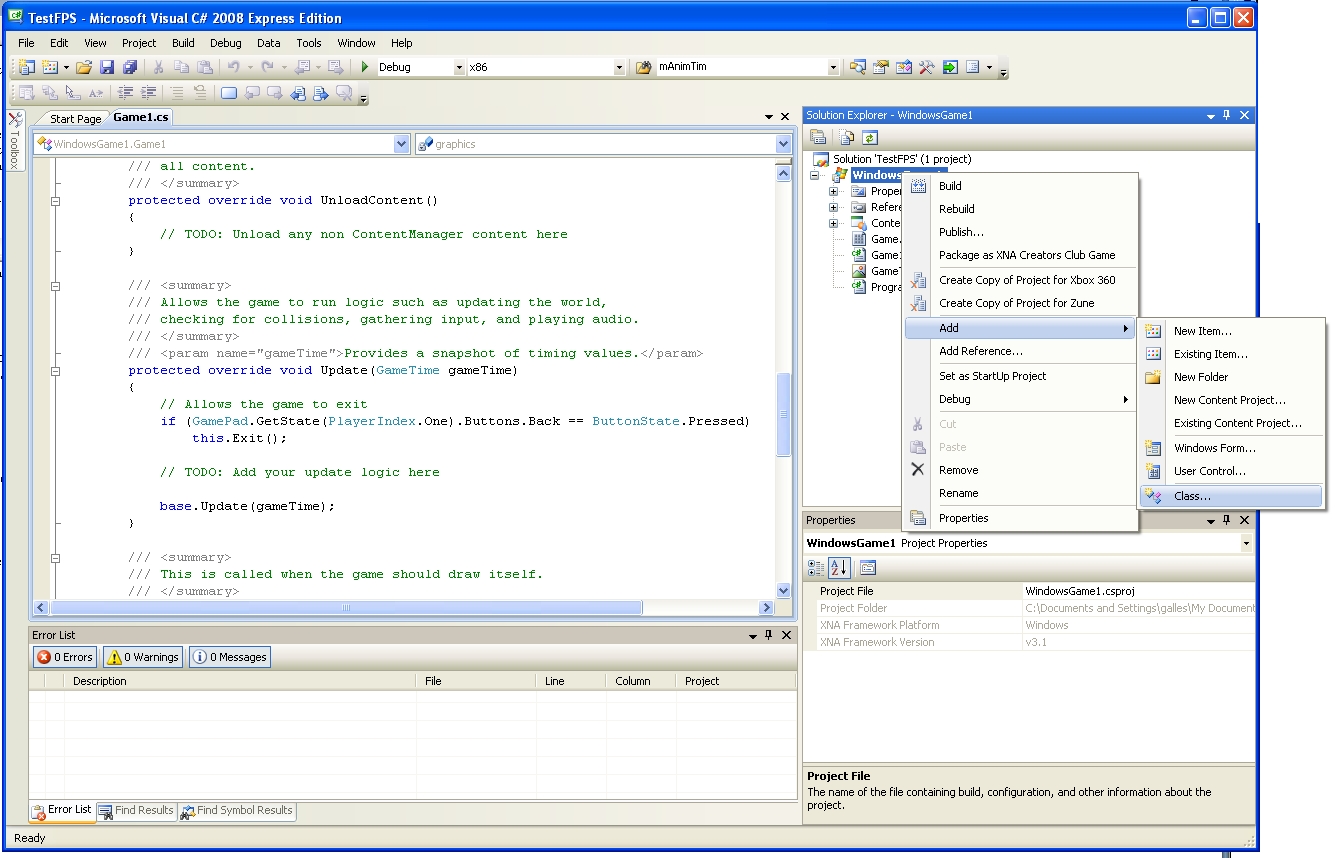The image size is (1338, 858).
Task: Collapse the WindowsGame1 project tree node
Action: [815, 175]
